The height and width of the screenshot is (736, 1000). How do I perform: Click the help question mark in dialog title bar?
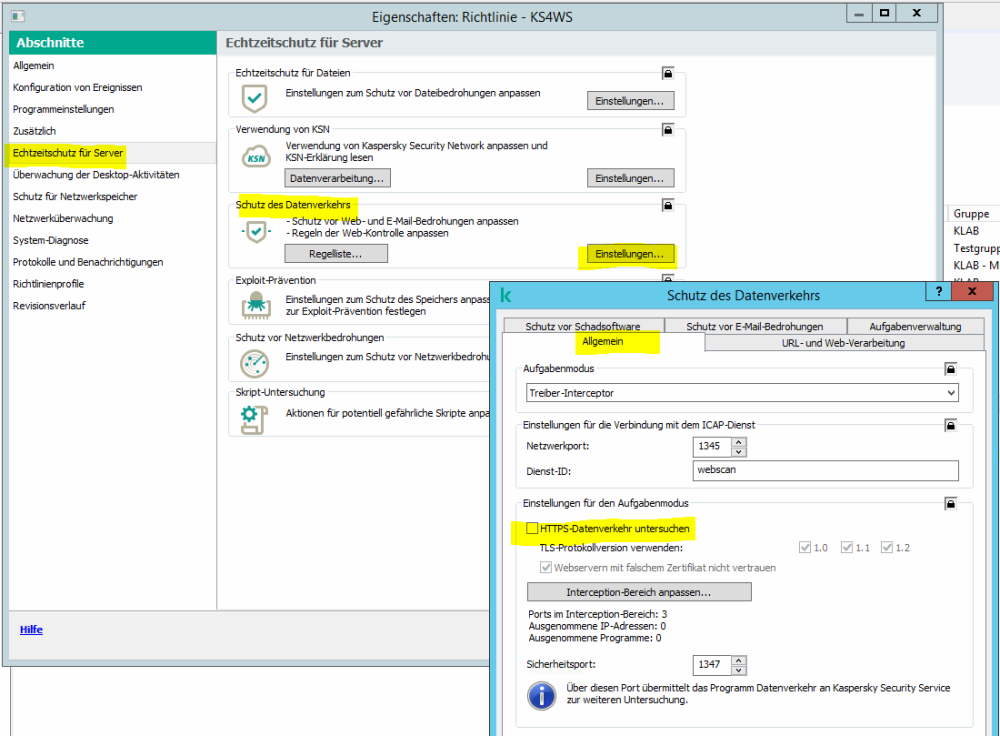point(939,293)
